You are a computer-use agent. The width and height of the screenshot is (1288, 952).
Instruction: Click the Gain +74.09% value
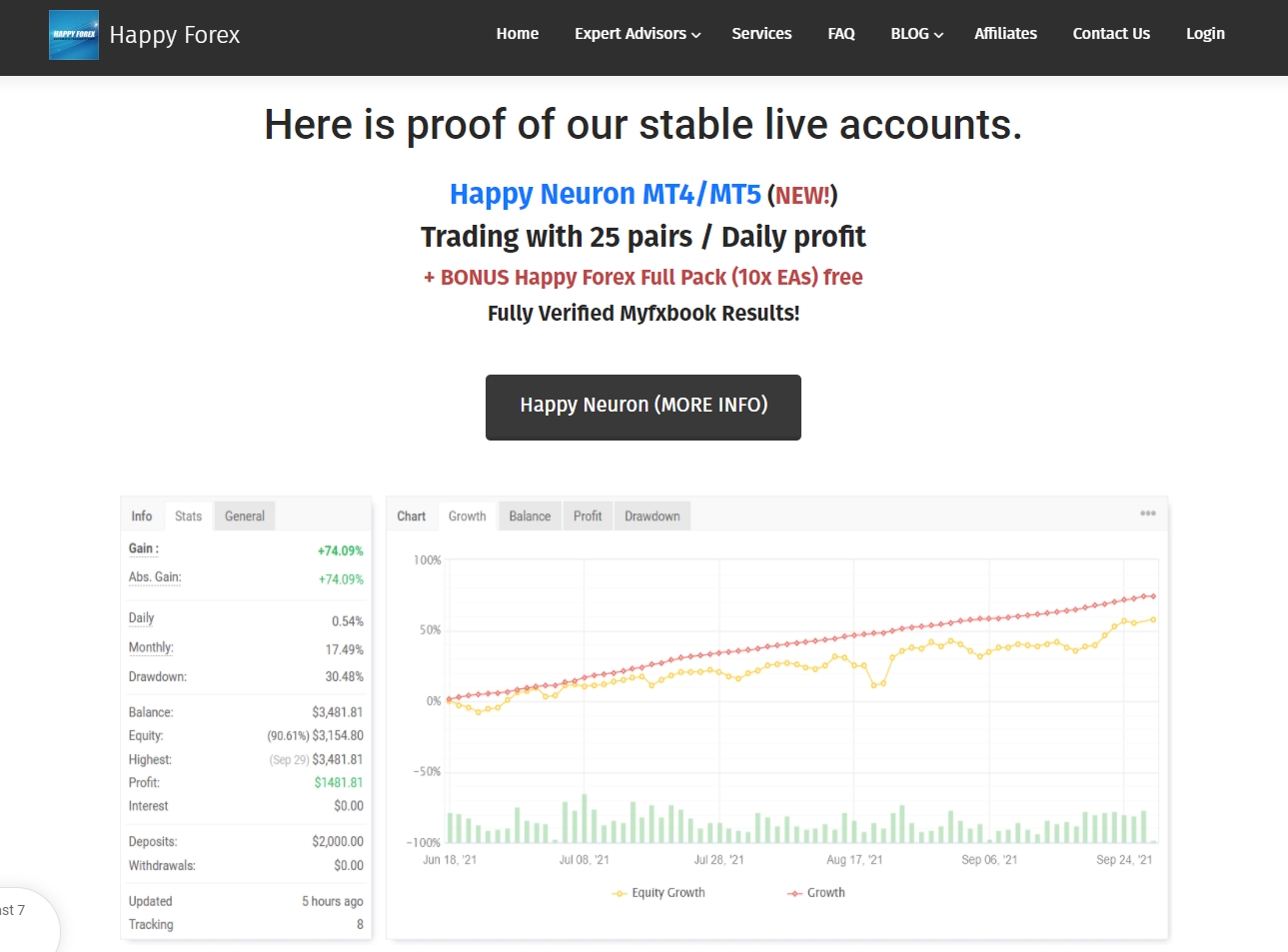click(340, 550)
